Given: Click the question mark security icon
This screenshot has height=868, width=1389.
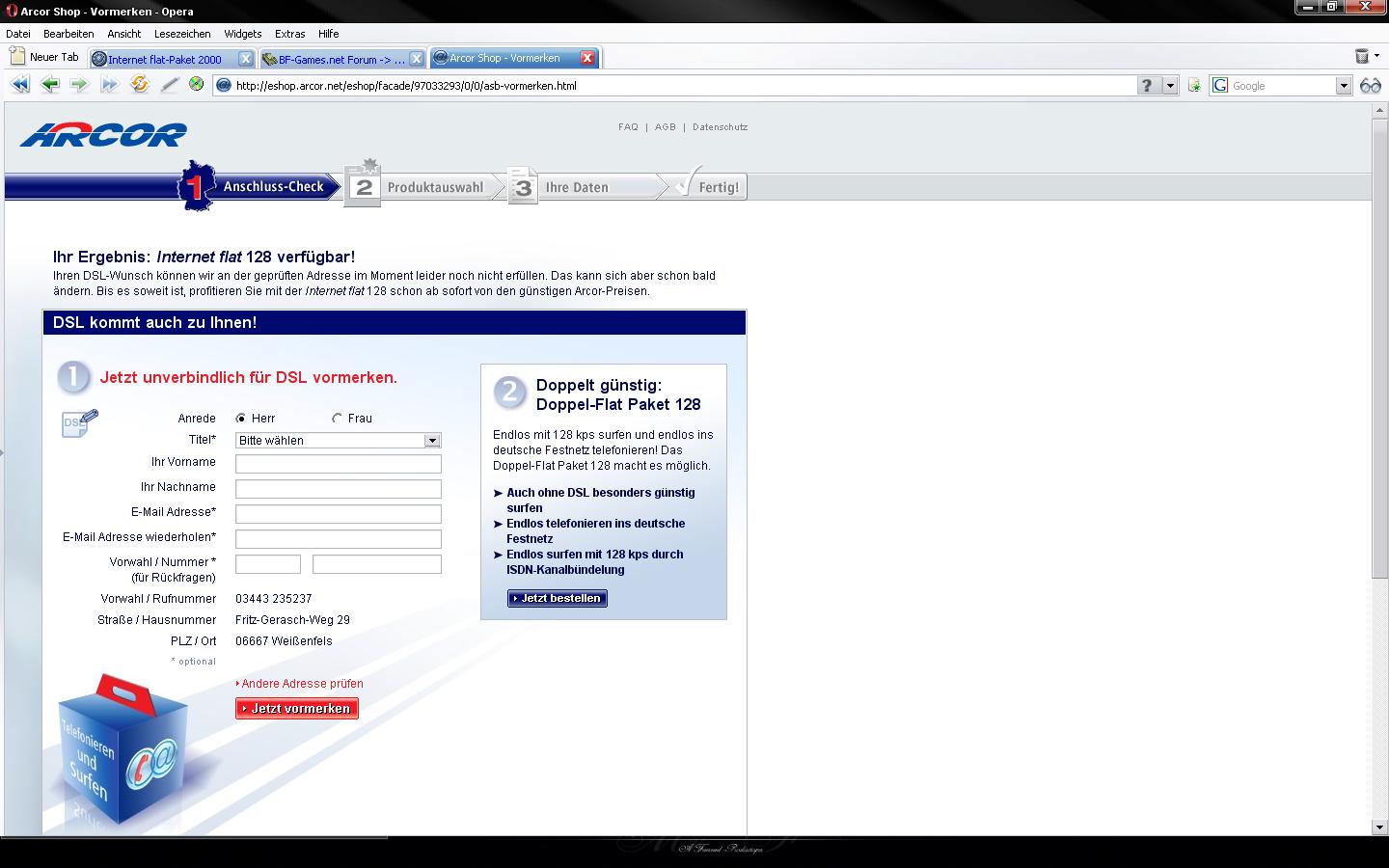Looking at the screenshot, I should tap(1147, 86).
